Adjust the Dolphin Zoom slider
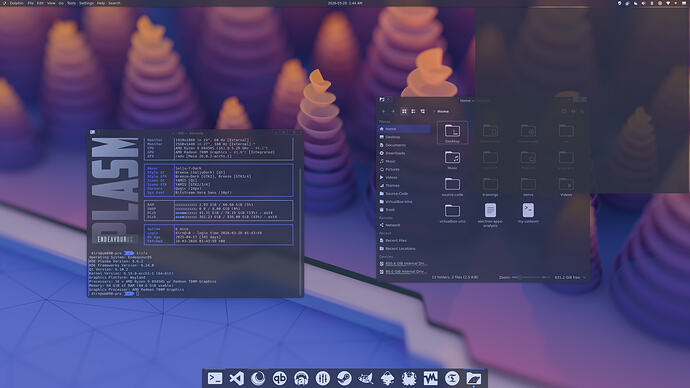 pos(531,277)
